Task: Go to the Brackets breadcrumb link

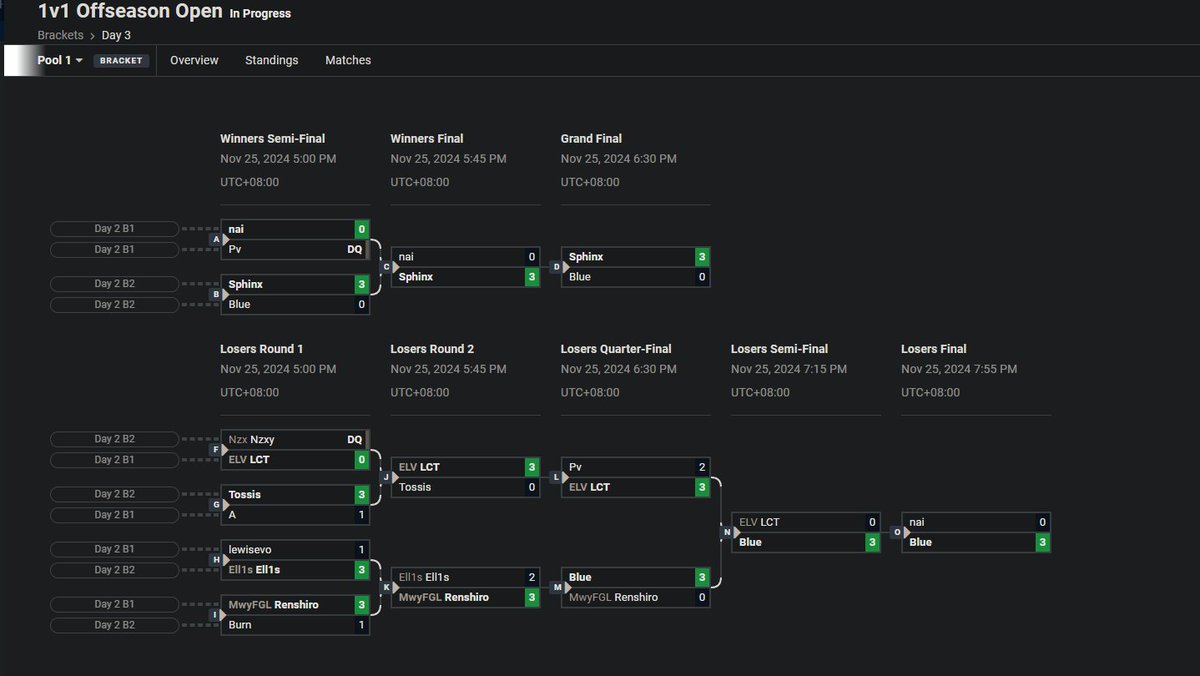Action: 61,35
